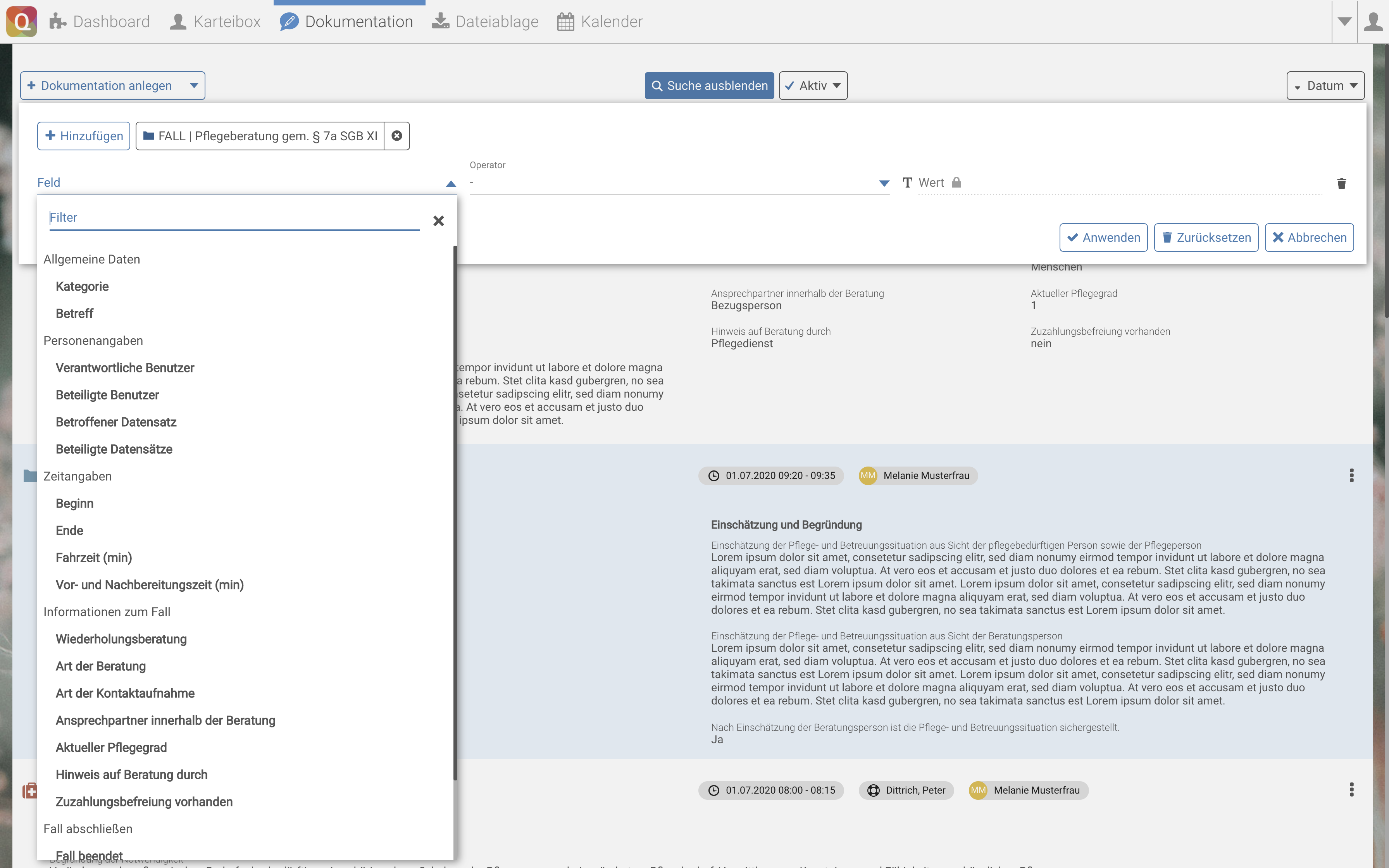Clear the Filter field with X icon
The height and width of the screenshot is (868, 1389).
(x=438, y=221)
